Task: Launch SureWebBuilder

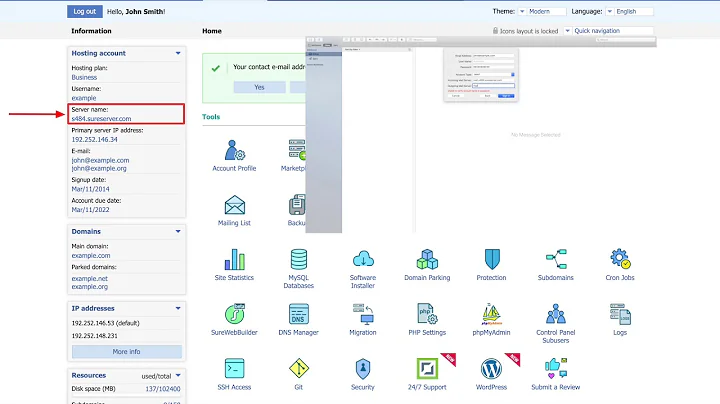Action: [234, 320]
